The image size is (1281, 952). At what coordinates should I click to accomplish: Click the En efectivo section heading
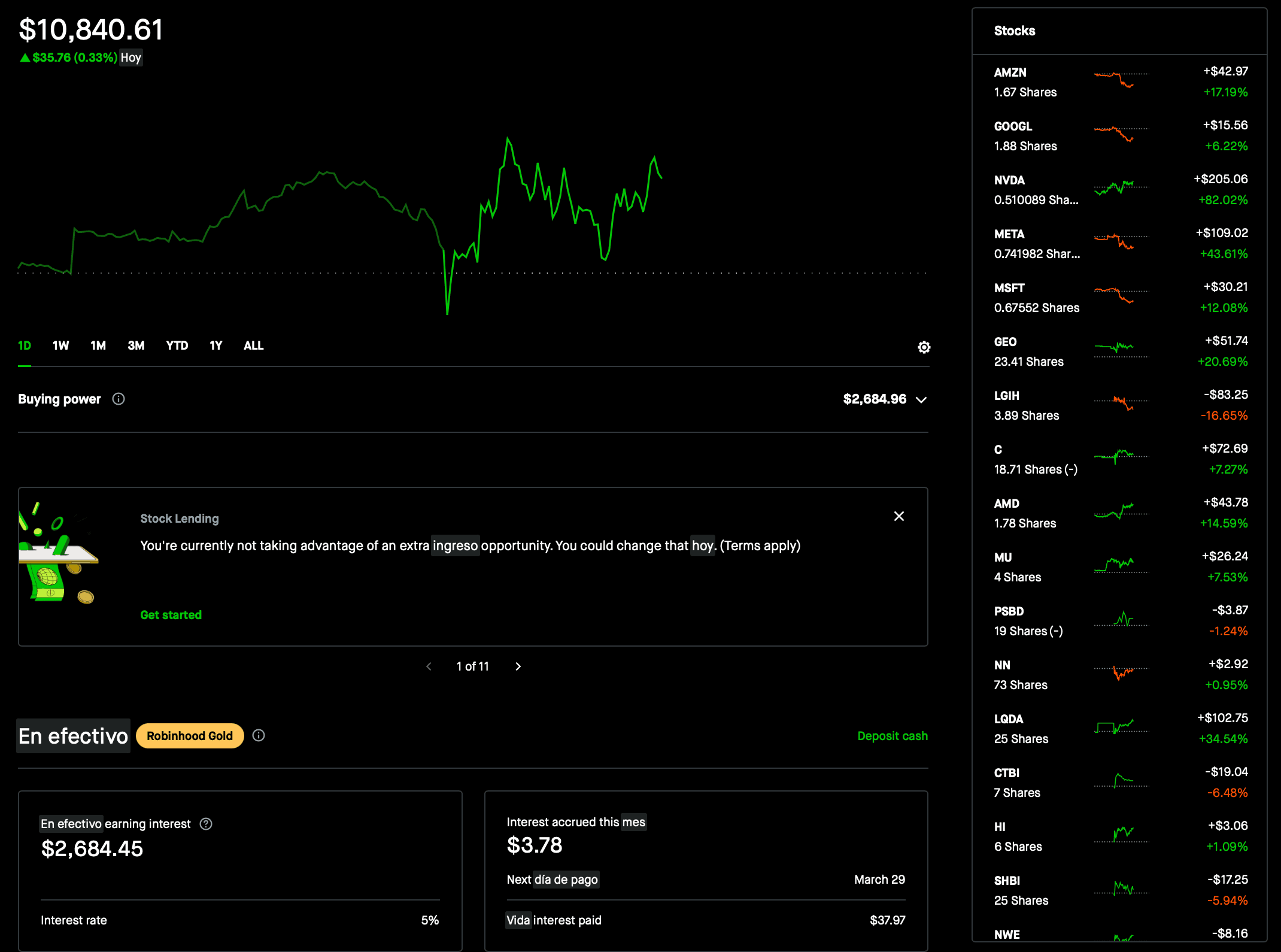73,736
